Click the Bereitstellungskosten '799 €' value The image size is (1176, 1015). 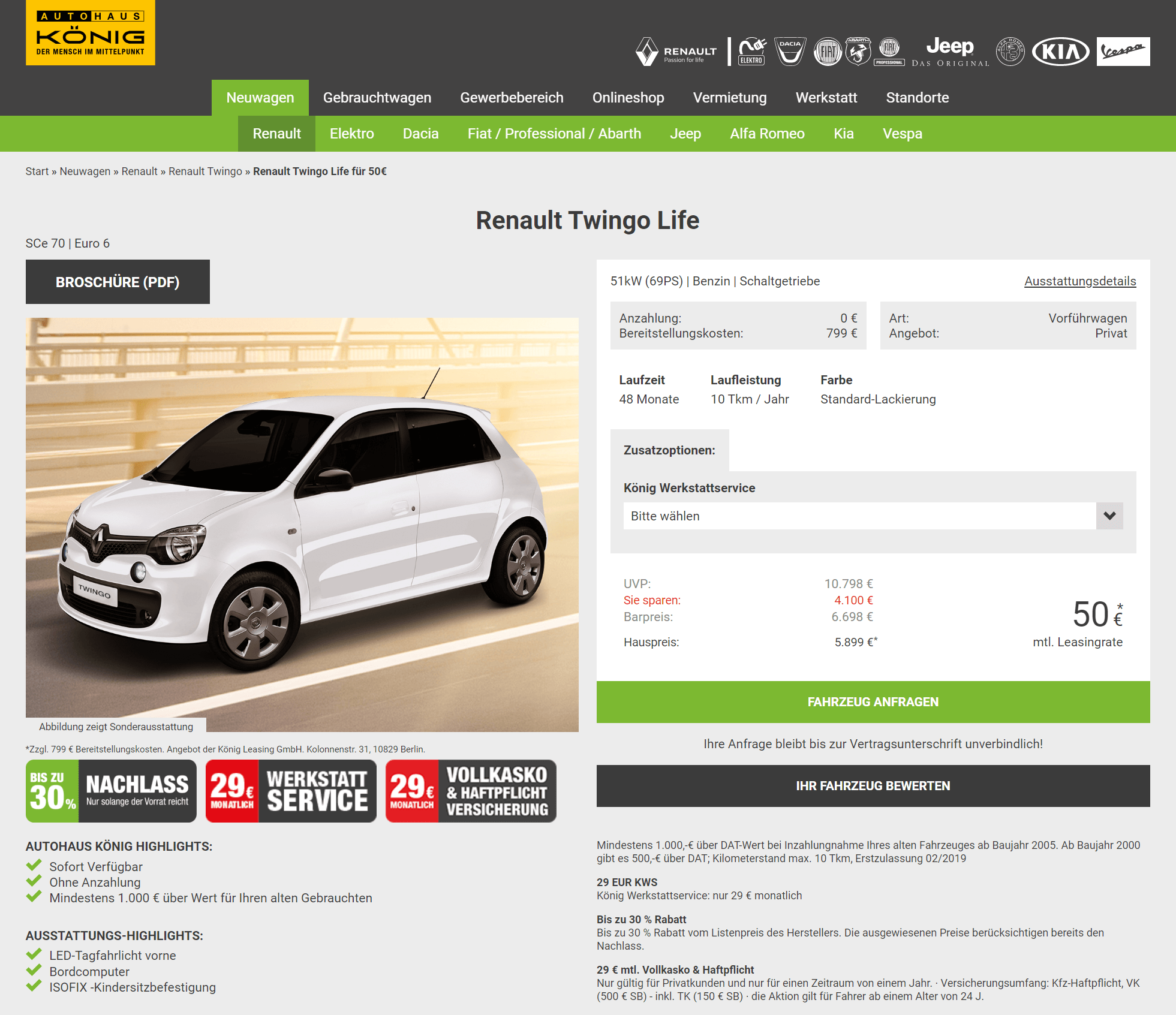(x=842, y=333)
